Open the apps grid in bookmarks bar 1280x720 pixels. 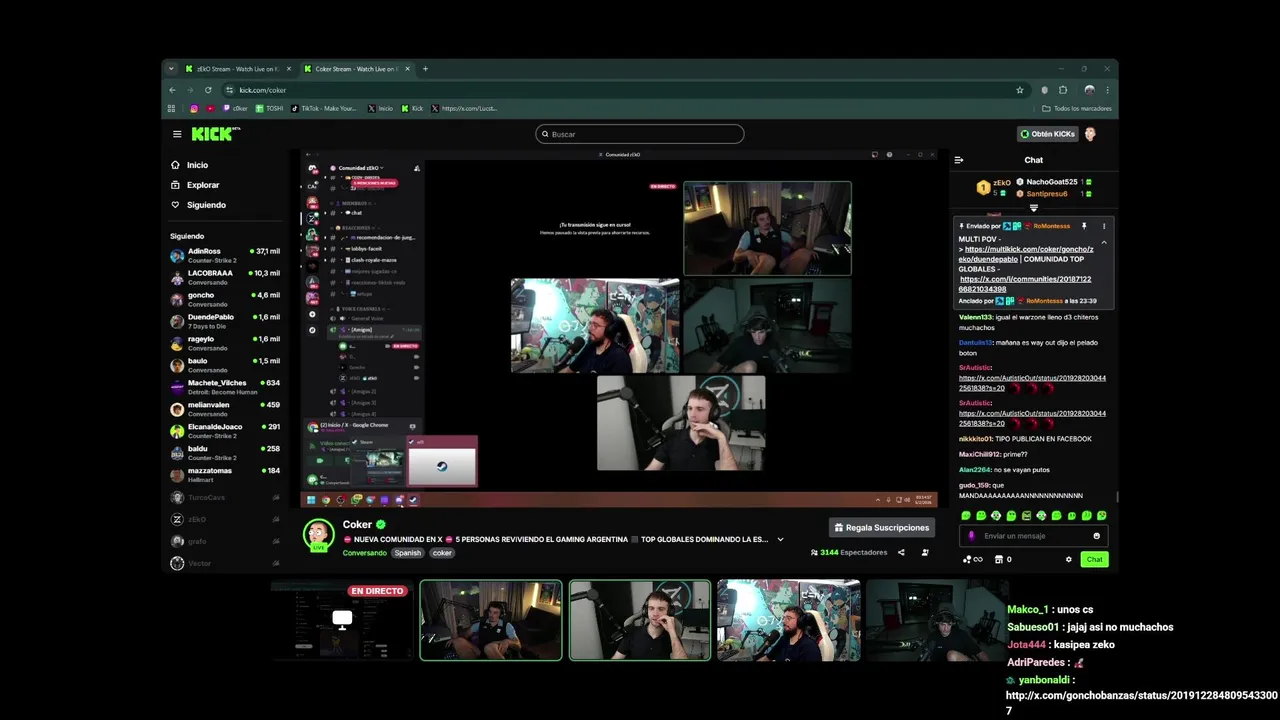(172, 108)
